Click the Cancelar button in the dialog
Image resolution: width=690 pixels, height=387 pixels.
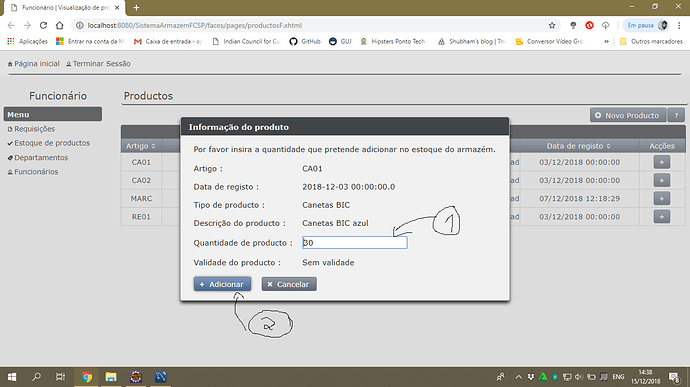[x=289, y=284]
